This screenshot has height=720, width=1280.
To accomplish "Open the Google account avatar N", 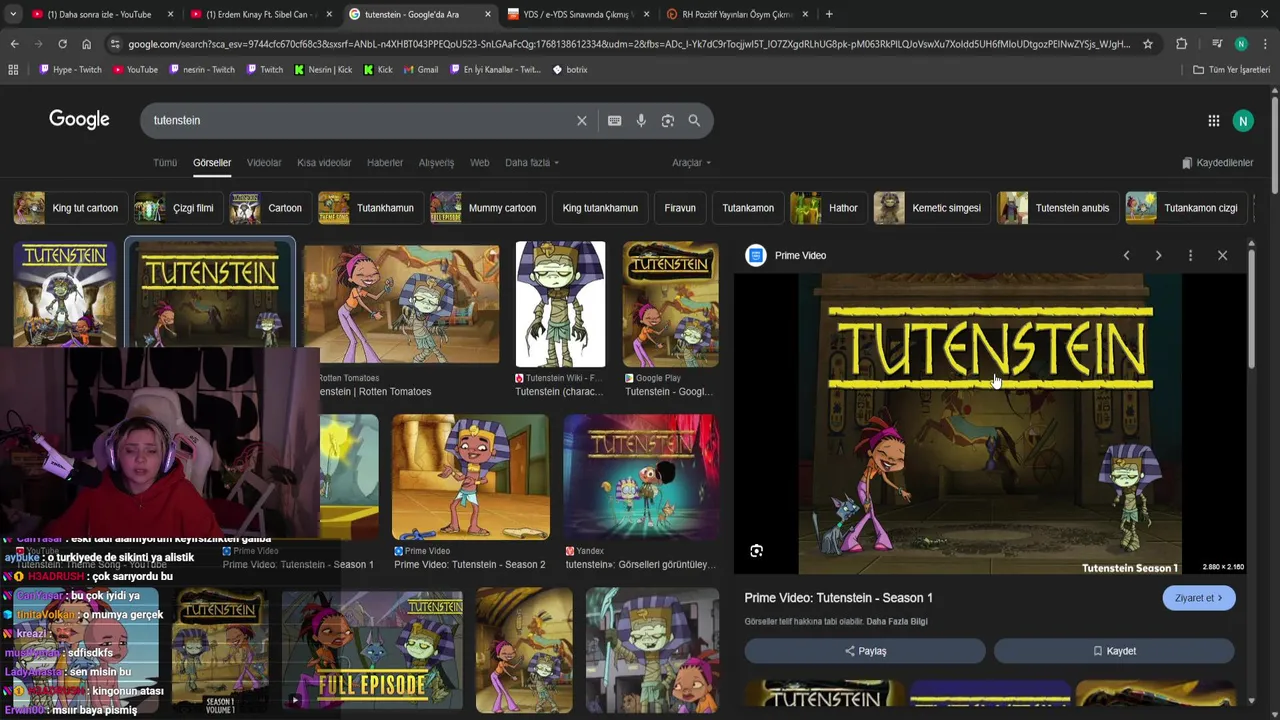I will tap(1243, 121).
